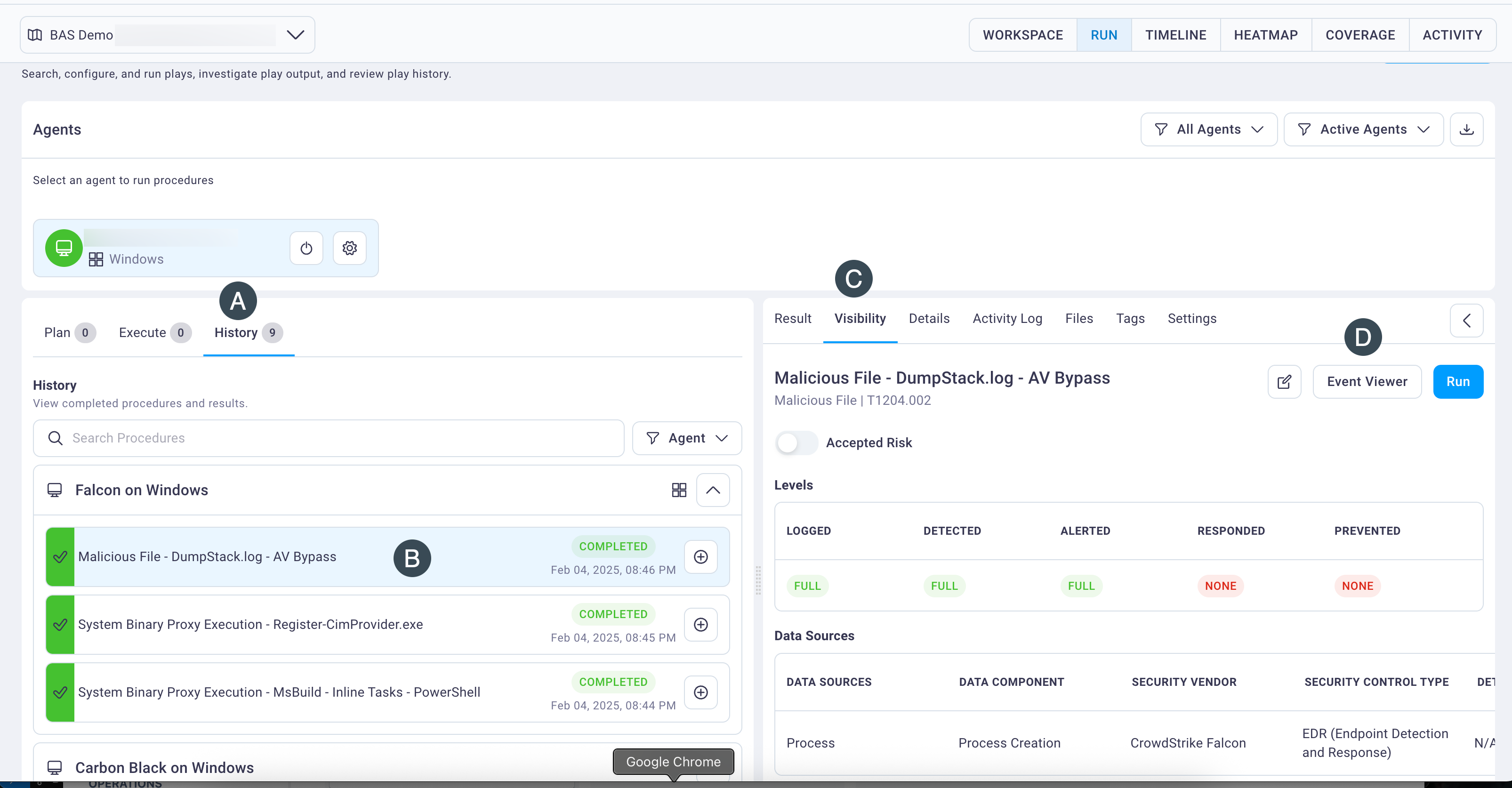Open the Active Agents filter dropdown
This screenshot has height=788, width=1512.
tap(1364, 129)
